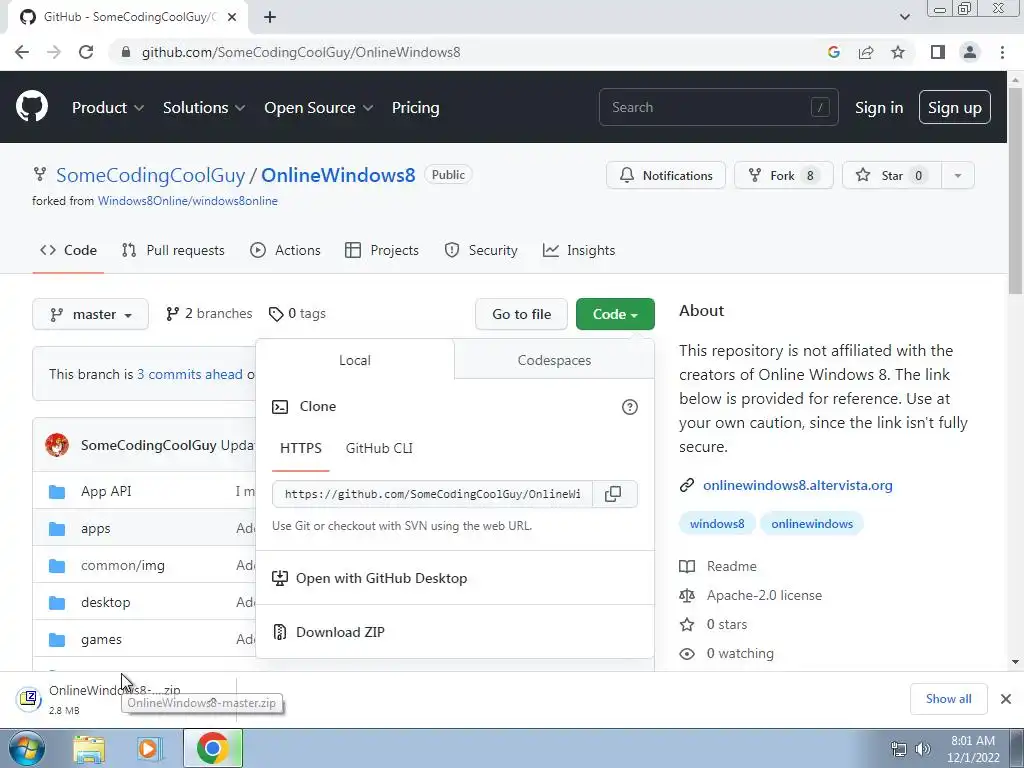
Task: Click the Go to file button
Action: pos(521,314)
